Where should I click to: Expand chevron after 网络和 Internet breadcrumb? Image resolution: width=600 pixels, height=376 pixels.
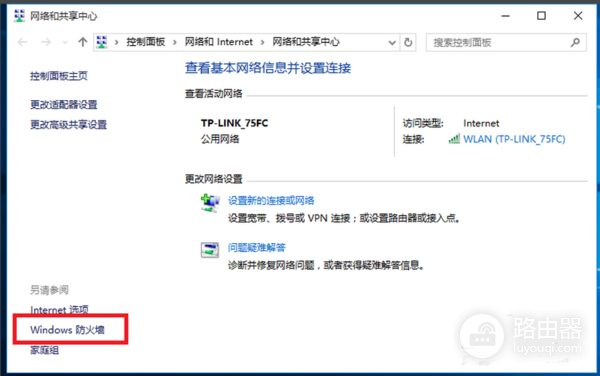(x=262, y=42)
